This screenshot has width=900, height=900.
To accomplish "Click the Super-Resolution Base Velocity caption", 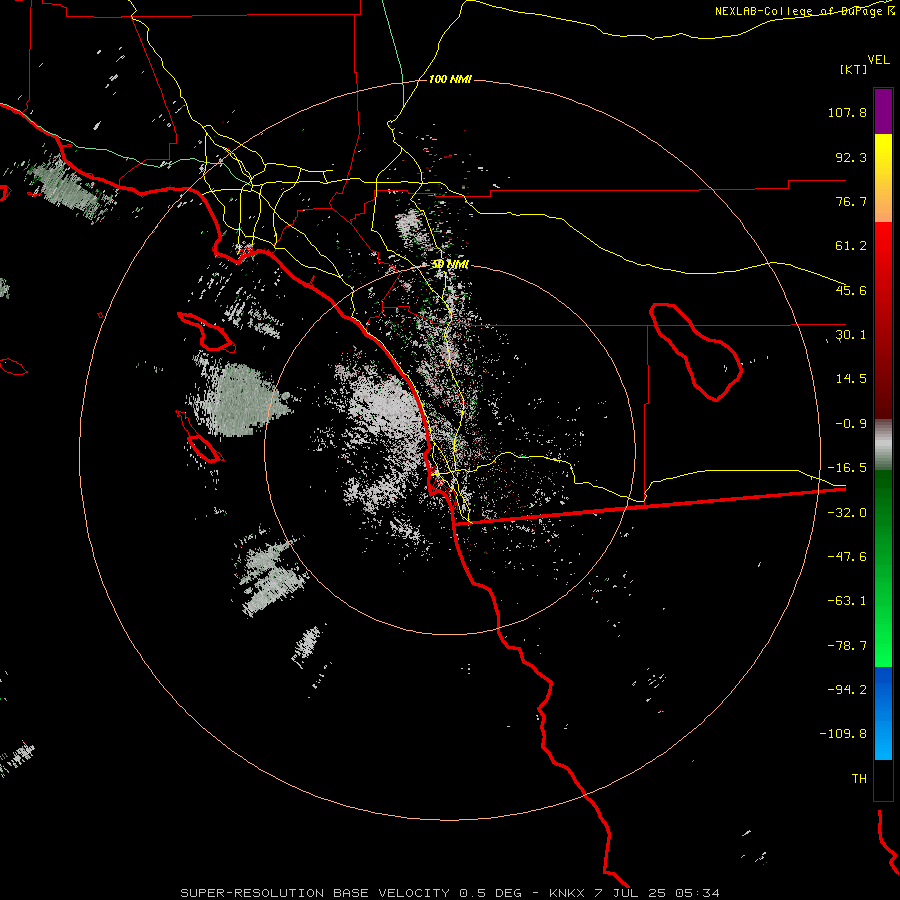I will point(450,893).
